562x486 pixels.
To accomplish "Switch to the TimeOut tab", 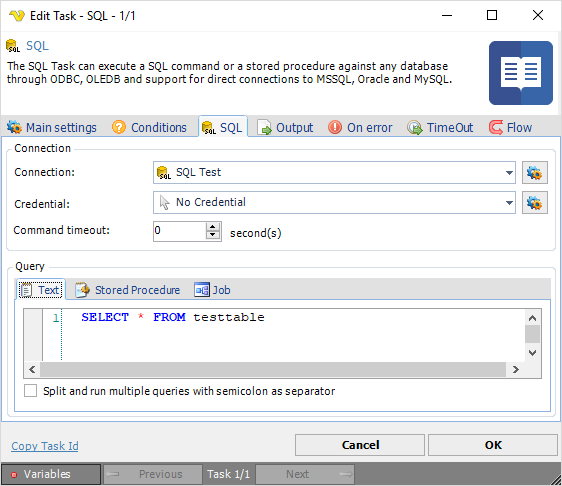I will coord(440,127).
